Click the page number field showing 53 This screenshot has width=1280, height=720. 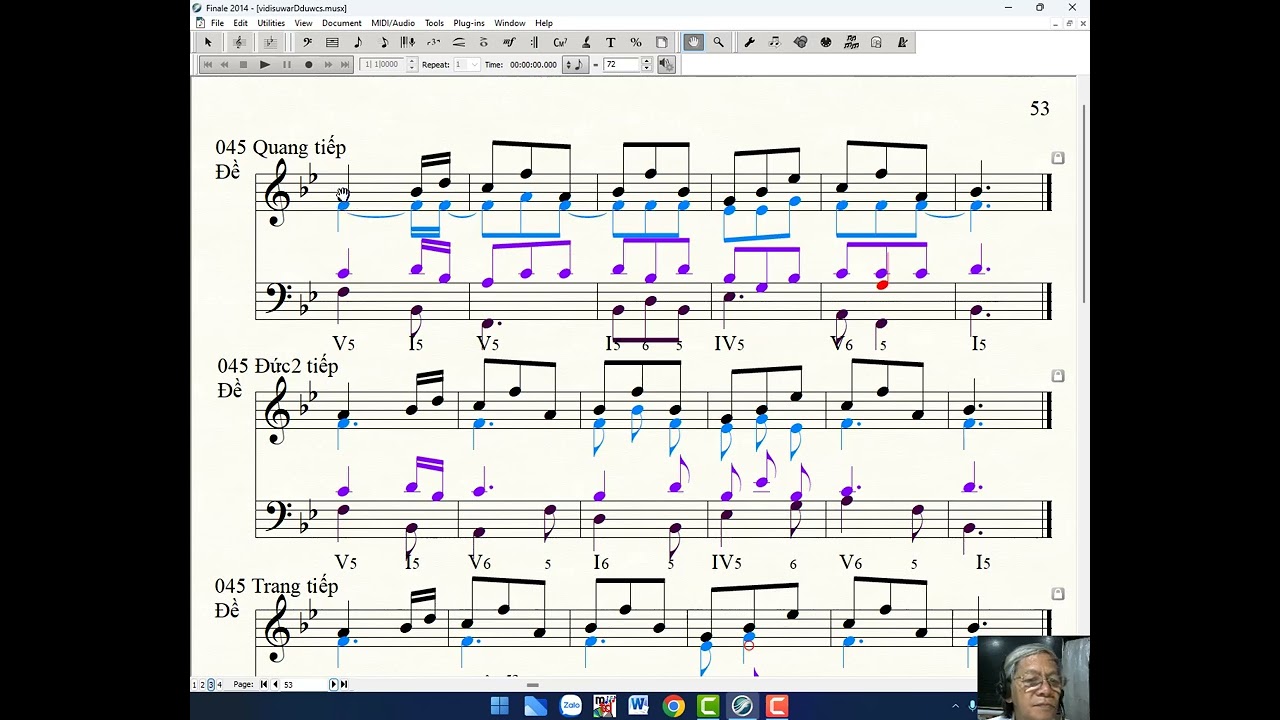coord(304,684)
